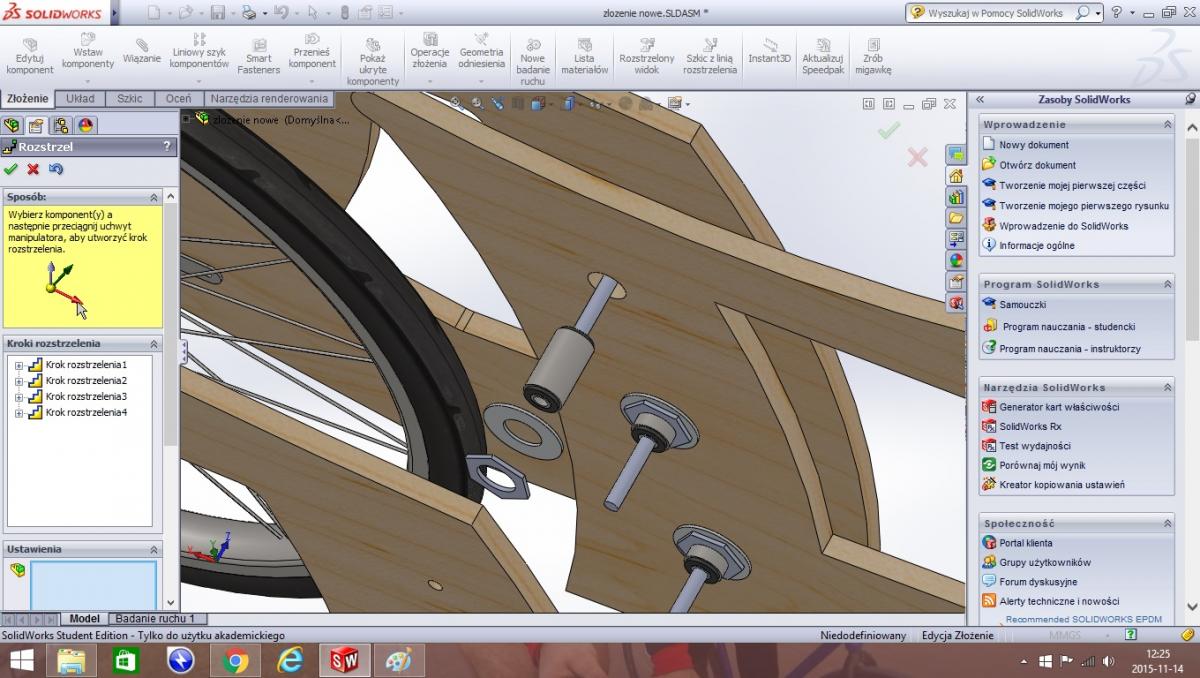The width and height of the screenshot is (1200, 678).
Task: Open ConfigurationManager tab icon
Action: [61, 125]
